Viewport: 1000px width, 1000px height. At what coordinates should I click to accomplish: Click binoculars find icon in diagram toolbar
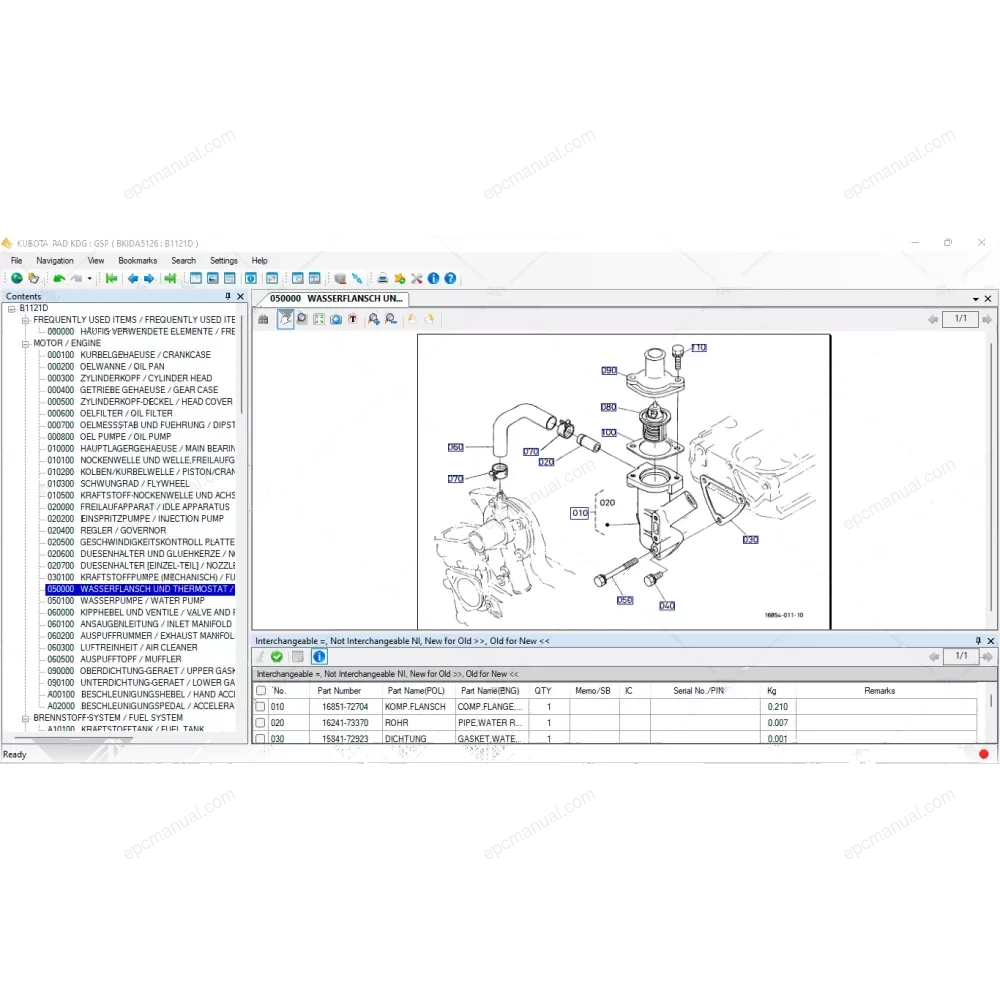click(263, 319)
